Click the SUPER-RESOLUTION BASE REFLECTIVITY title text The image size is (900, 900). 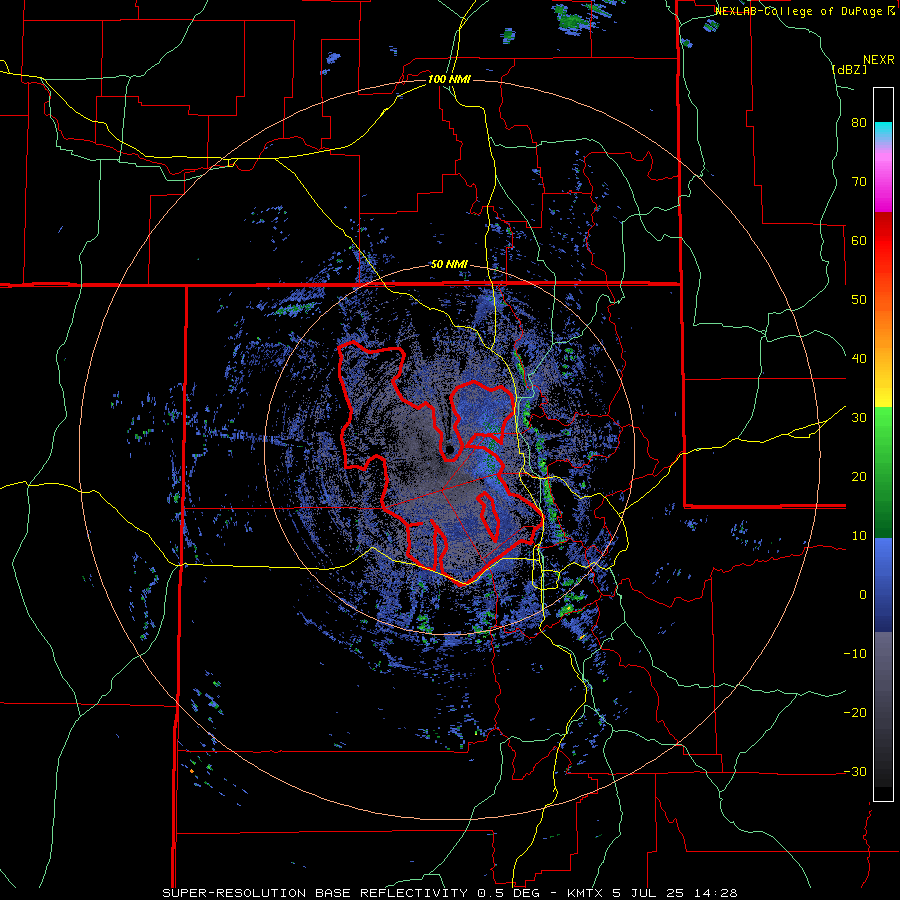pos(315,893)
